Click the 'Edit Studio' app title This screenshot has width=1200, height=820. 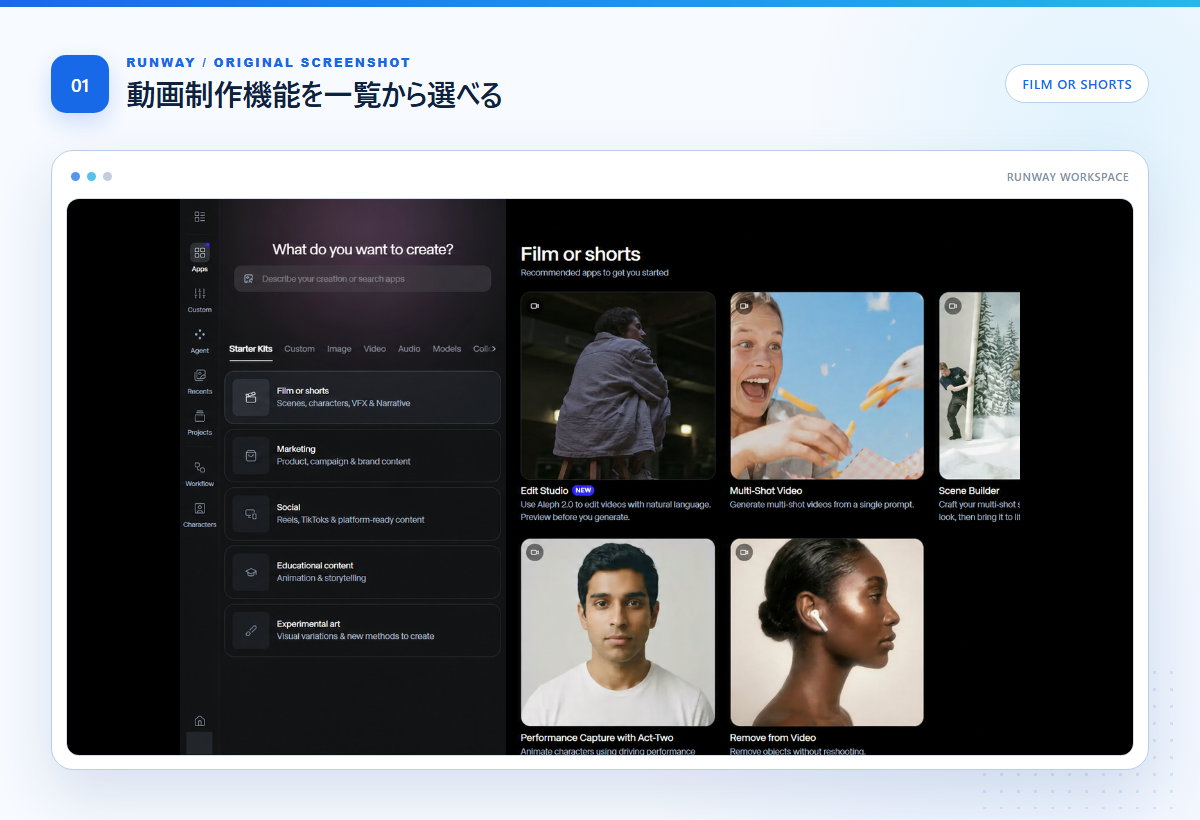click(544, 491)
